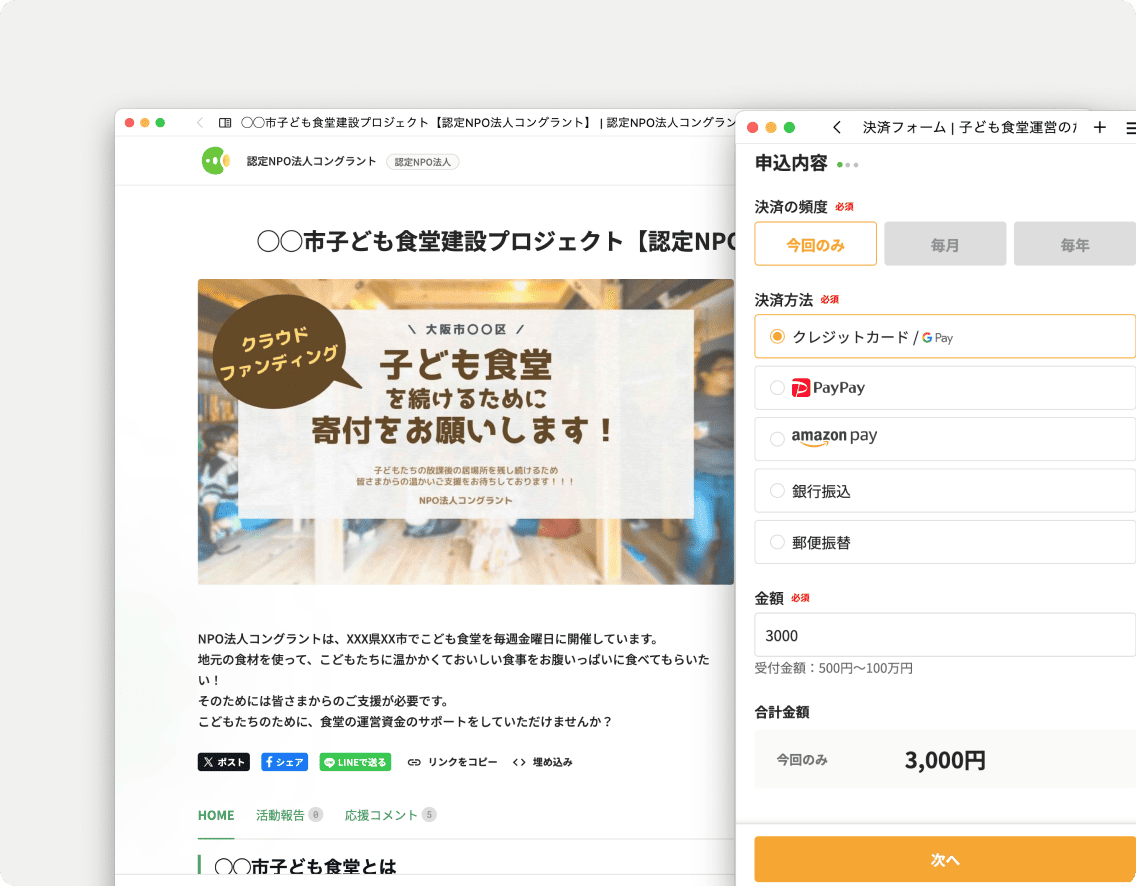This screenshot has height=886, width=1136.
Task: Set payment frequency to 毎月
Action: pyautogui.click(x=945, y=244)
